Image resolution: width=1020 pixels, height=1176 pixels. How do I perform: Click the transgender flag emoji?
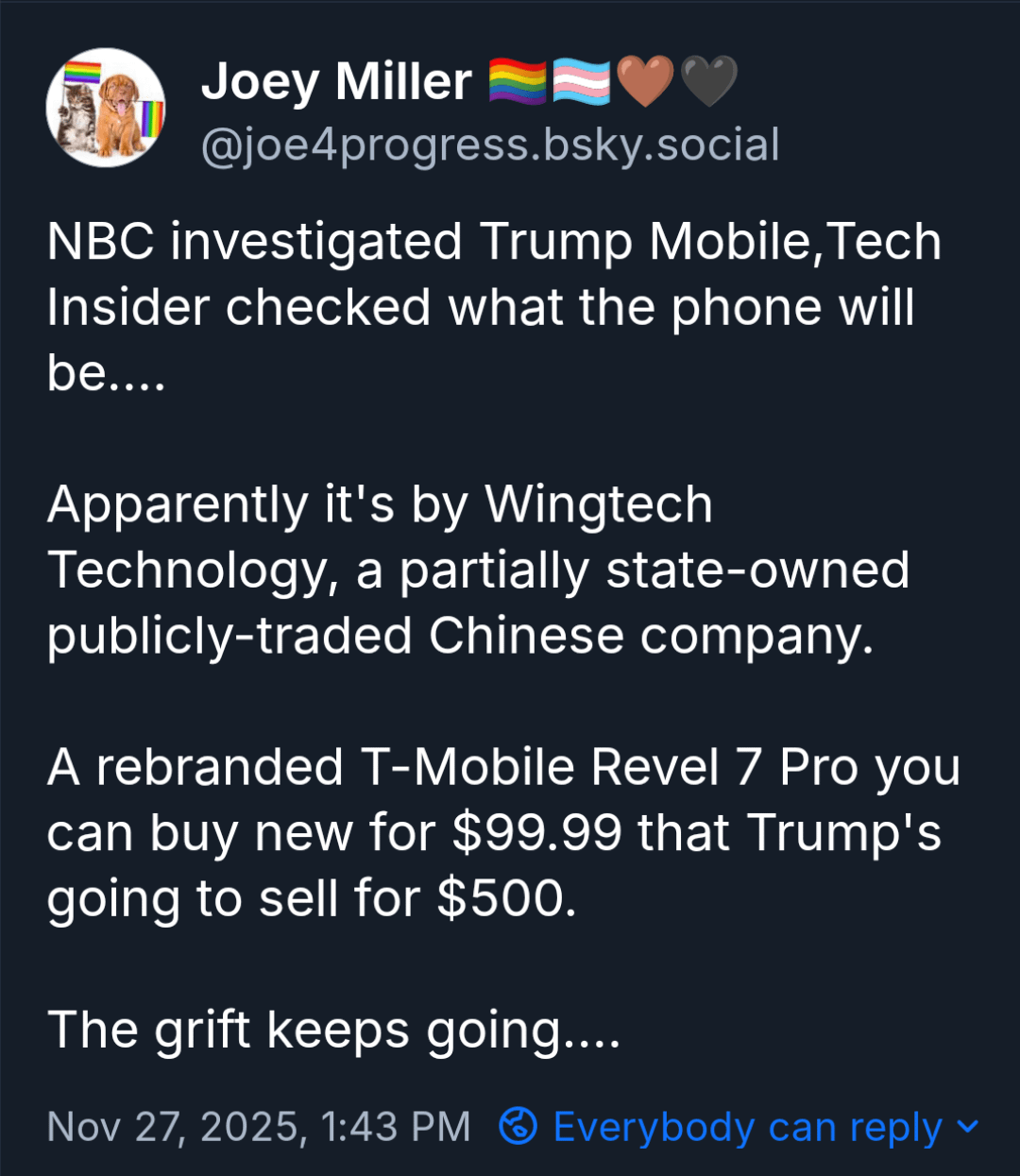[x=580, y=81]
